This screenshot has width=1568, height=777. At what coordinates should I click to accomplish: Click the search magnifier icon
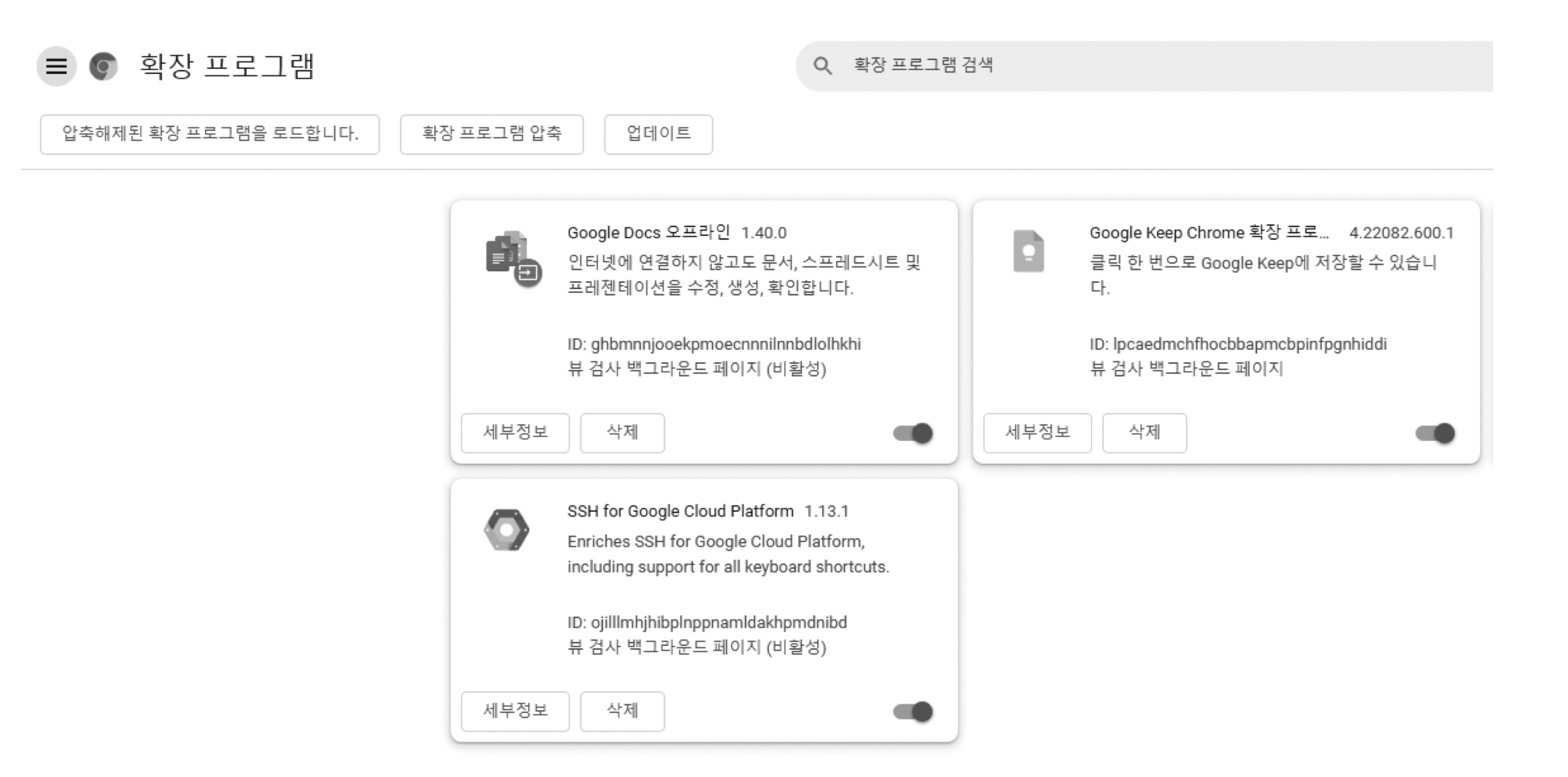[x=823, y=66]
